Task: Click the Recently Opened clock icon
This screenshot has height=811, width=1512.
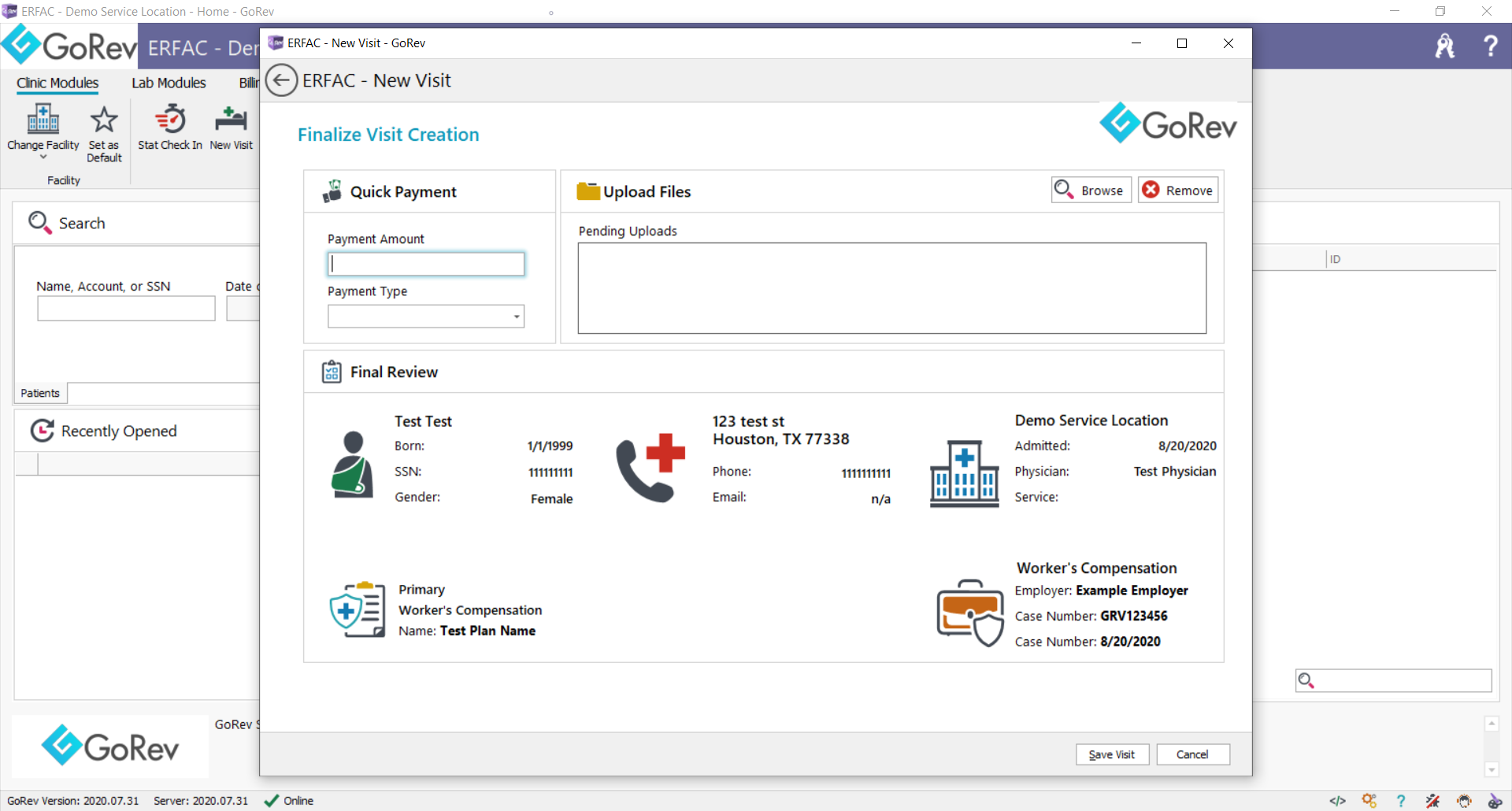Action: coord(42,431)
